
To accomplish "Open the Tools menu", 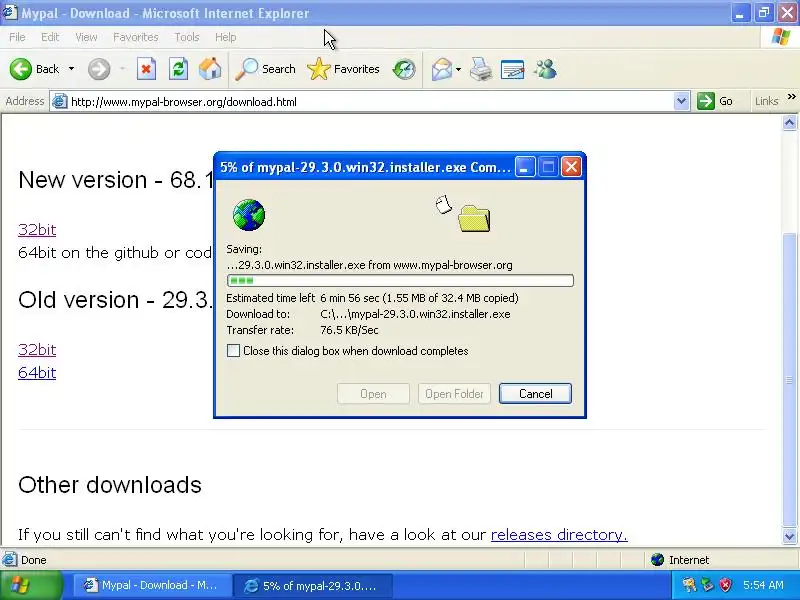I will pos(187,37).
